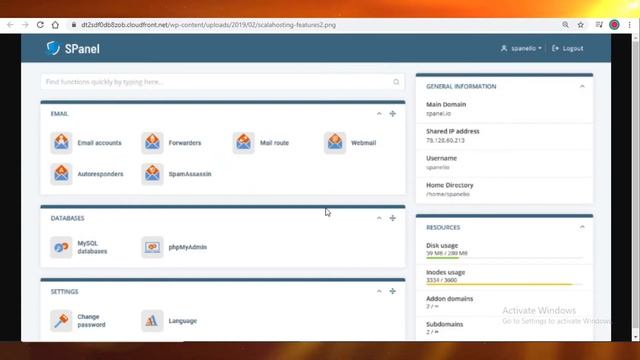Image resolution: width=640 pixels, height=360 pixels.
Task: Click the Username value spanelio
Action: pos(438,167)
